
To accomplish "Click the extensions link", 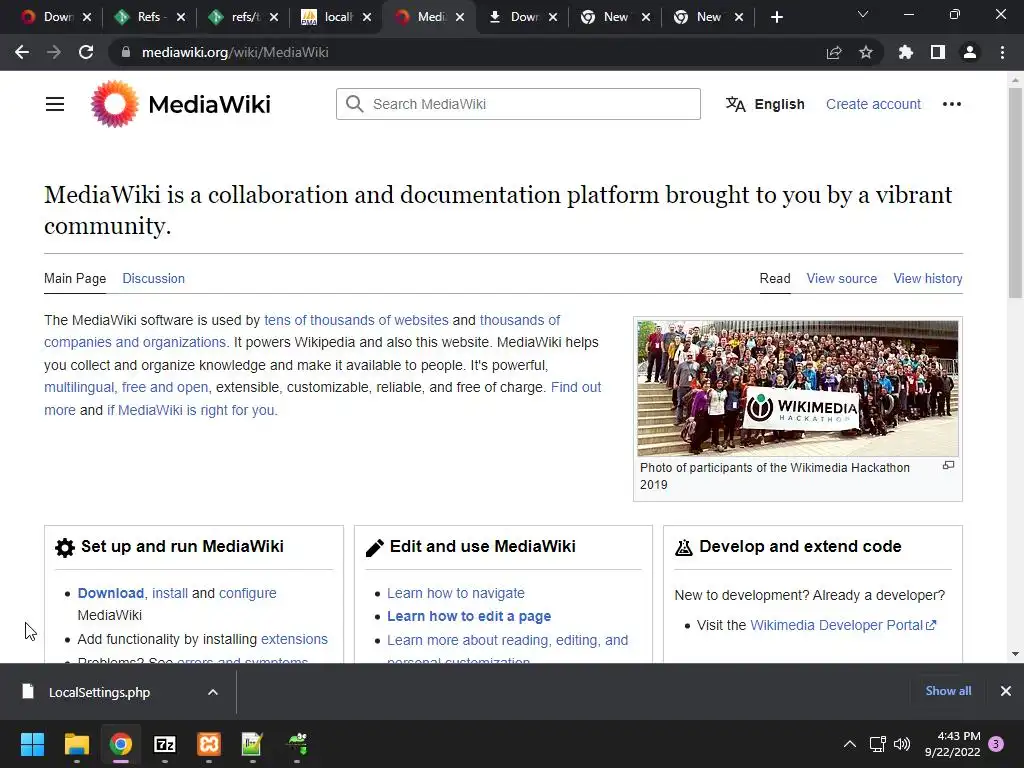I will [294, 639].
